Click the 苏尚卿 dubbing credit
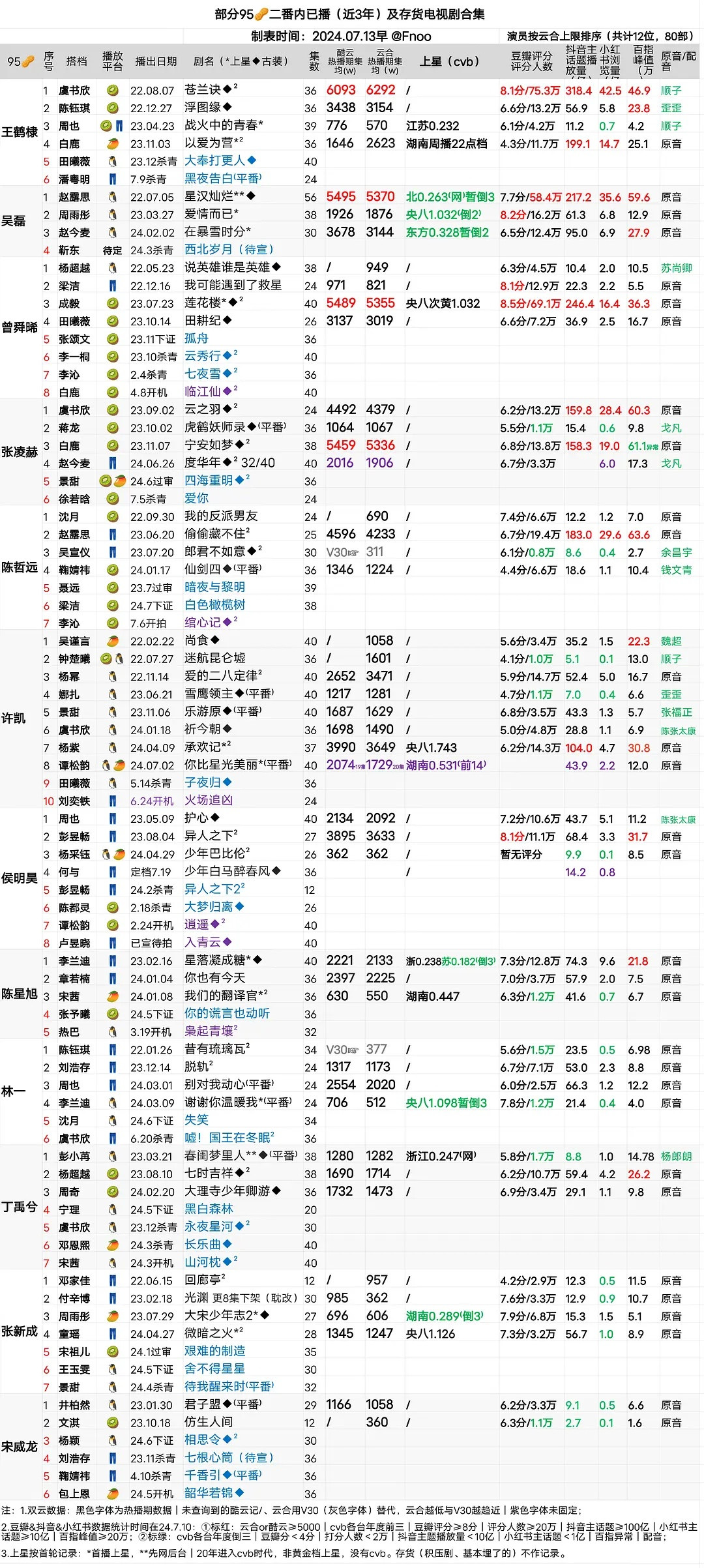 coord(677,268)
